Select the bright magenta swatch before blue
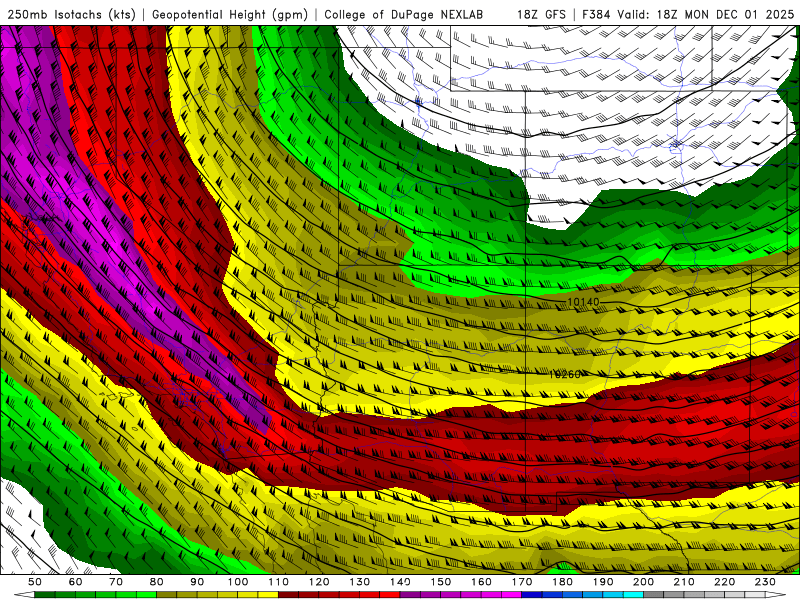This screenshot has height=600, width=800. 511,594
